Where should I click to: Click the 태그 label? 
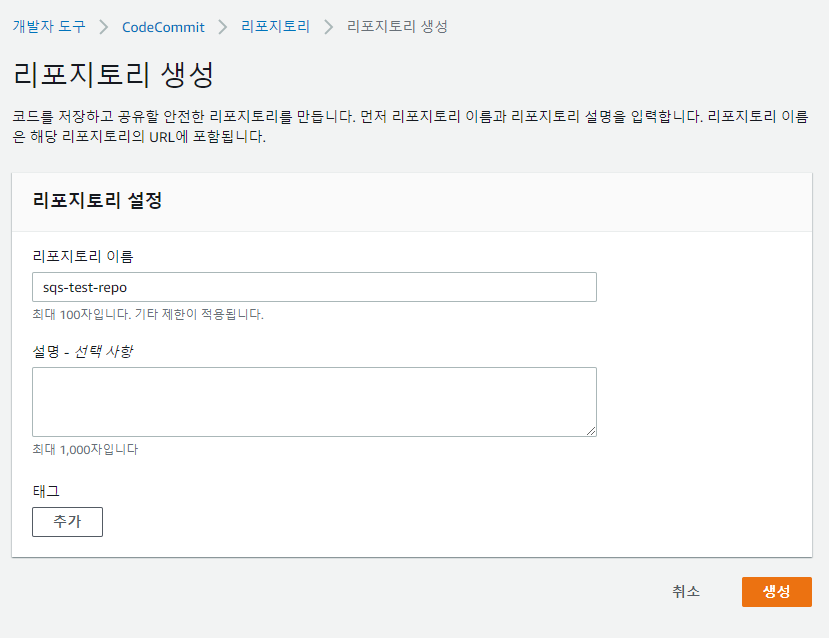pos(46,491)
